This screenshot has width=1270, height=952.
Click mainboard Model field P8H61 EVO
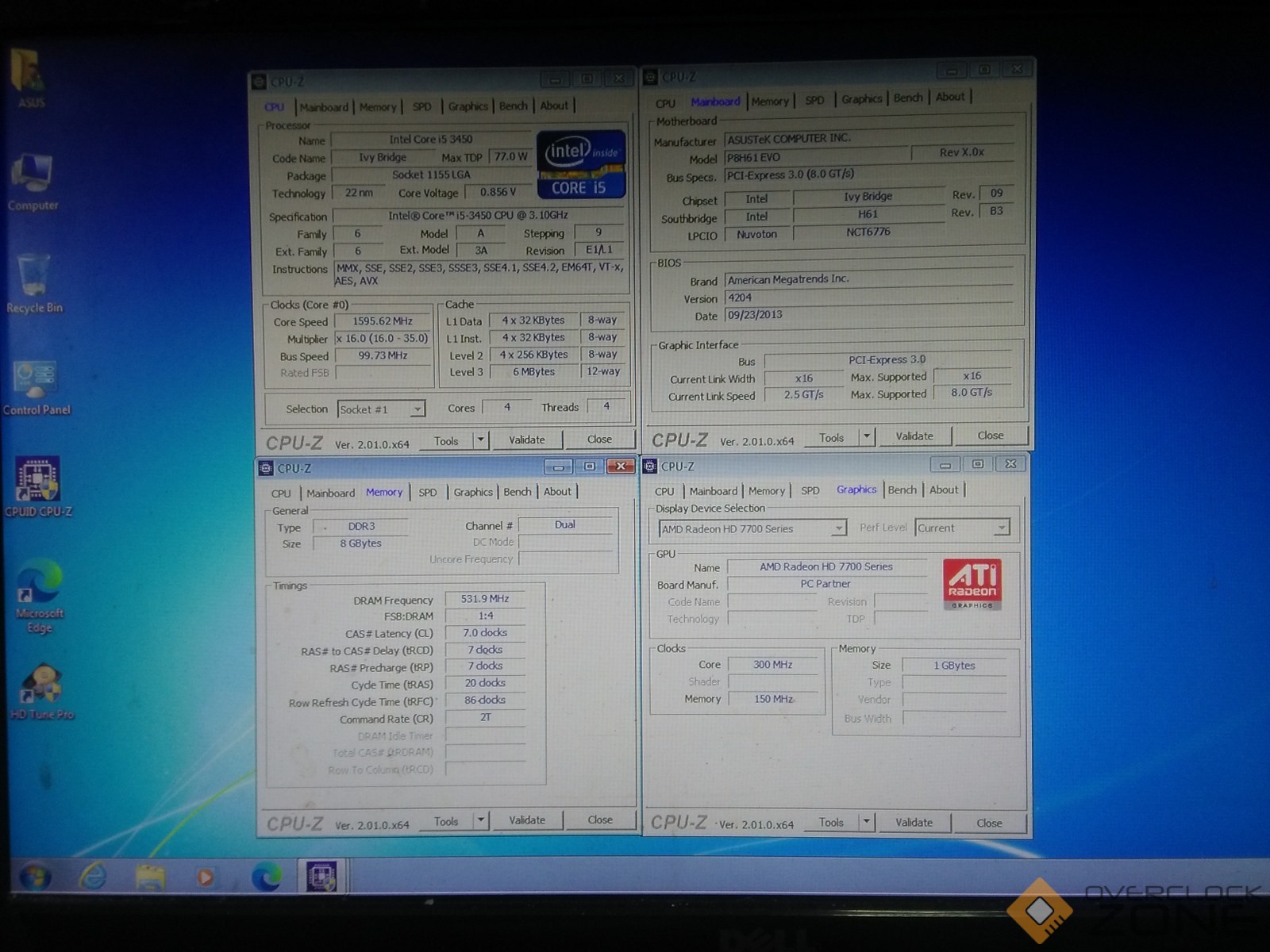click(816, 158)
